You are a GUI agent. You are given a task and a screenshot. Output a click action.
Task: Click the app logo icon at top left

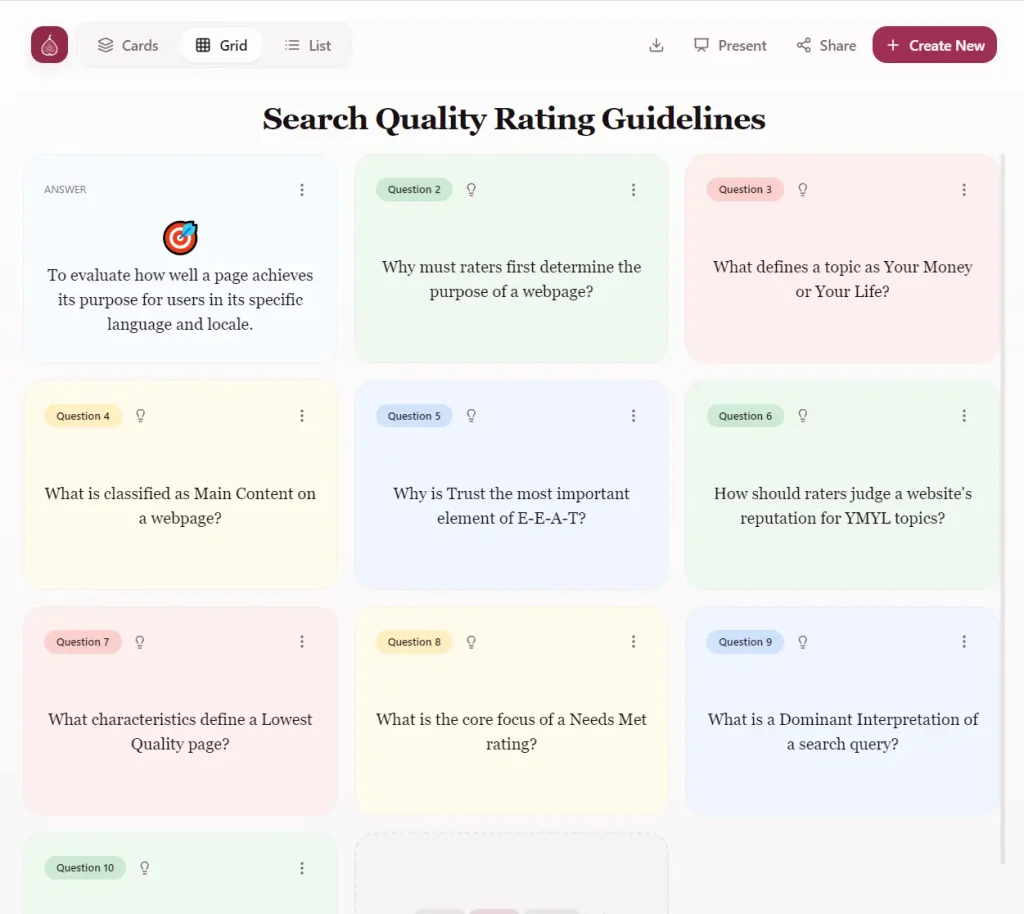click(x=49, y=45)
